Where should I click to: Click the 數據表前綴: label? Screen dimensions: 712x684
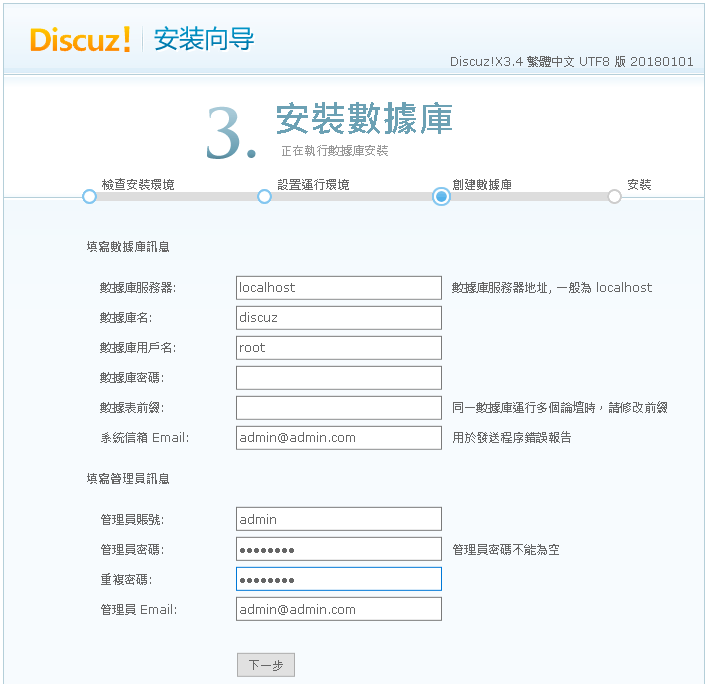click(x=132, y=407)
